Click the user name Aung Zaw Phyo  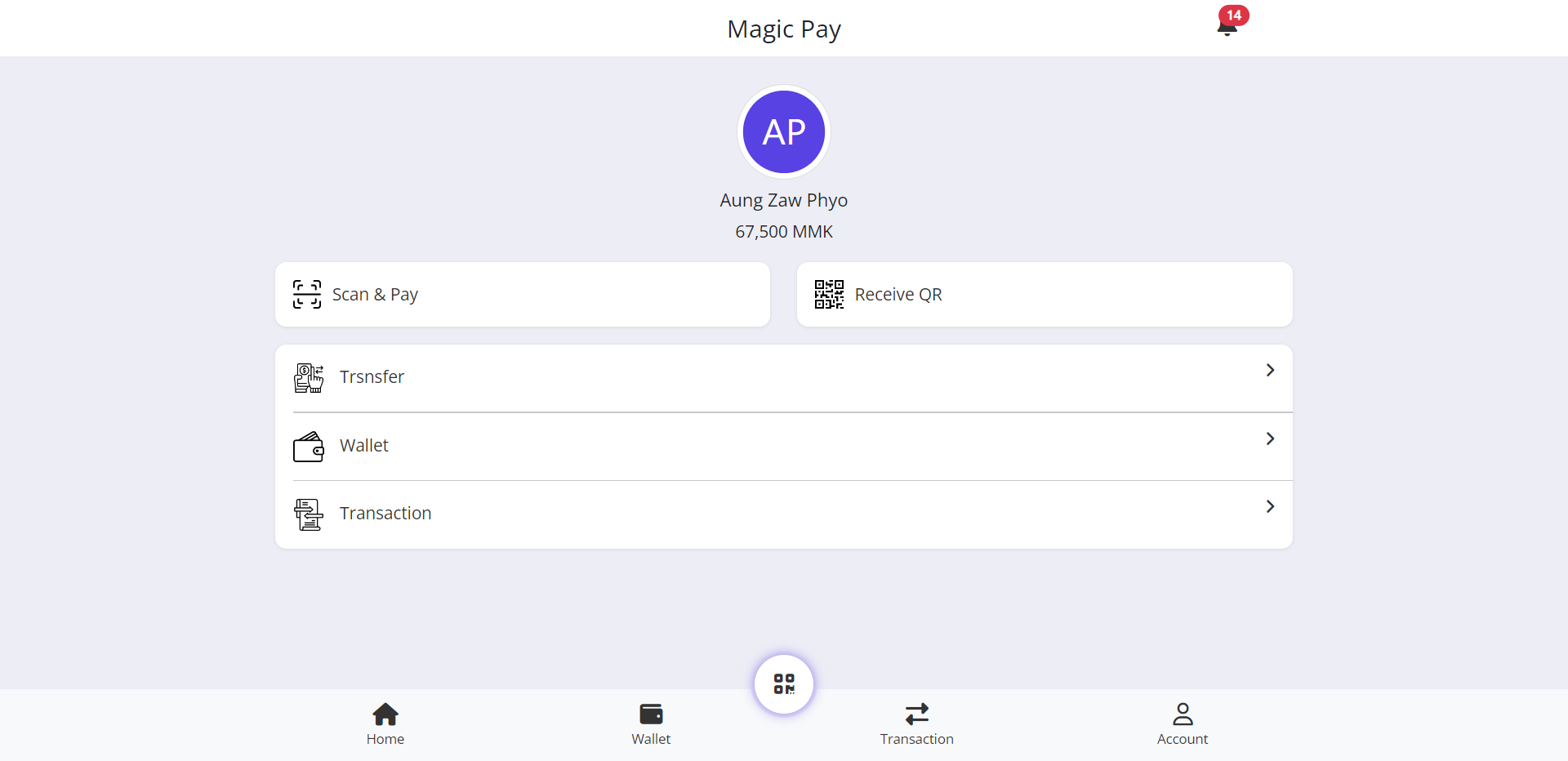[x=784, y=200]
